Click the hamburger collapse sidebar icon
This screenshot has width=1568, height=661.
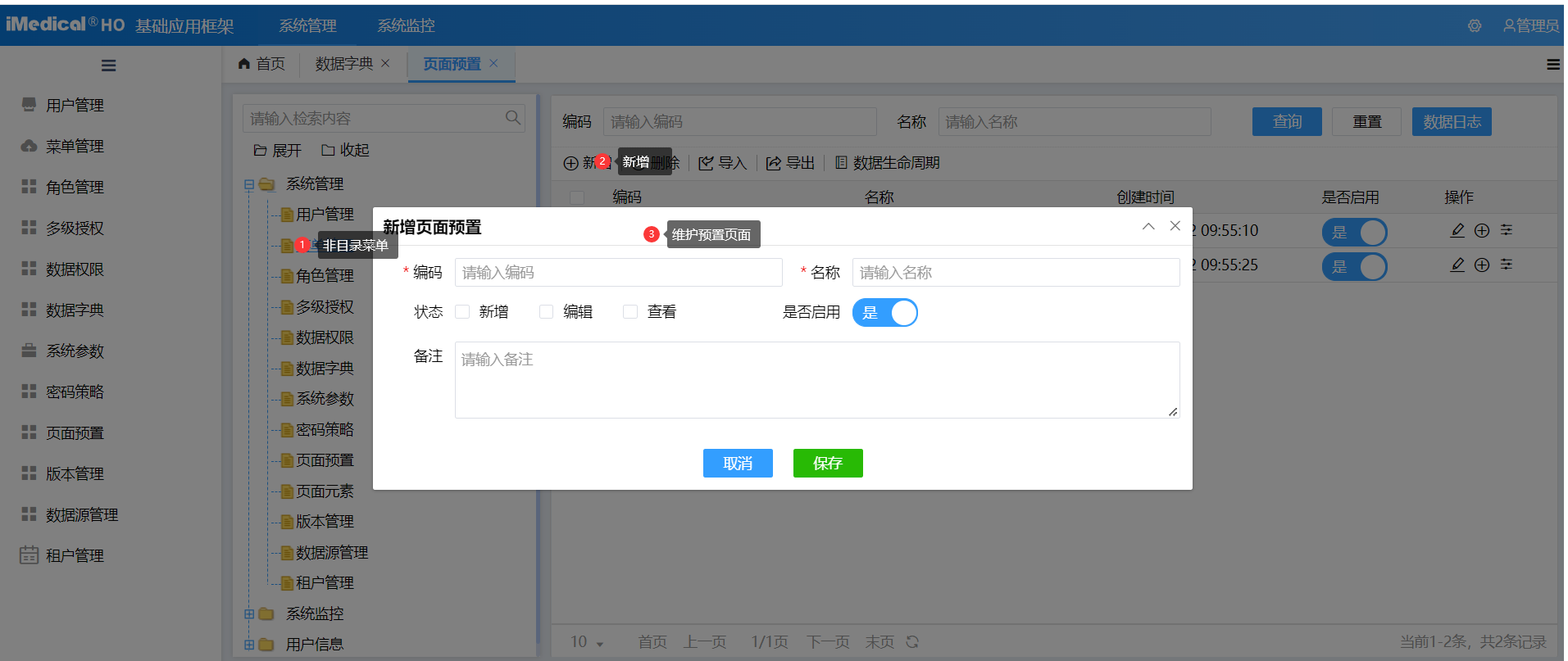tap(108, 66)
